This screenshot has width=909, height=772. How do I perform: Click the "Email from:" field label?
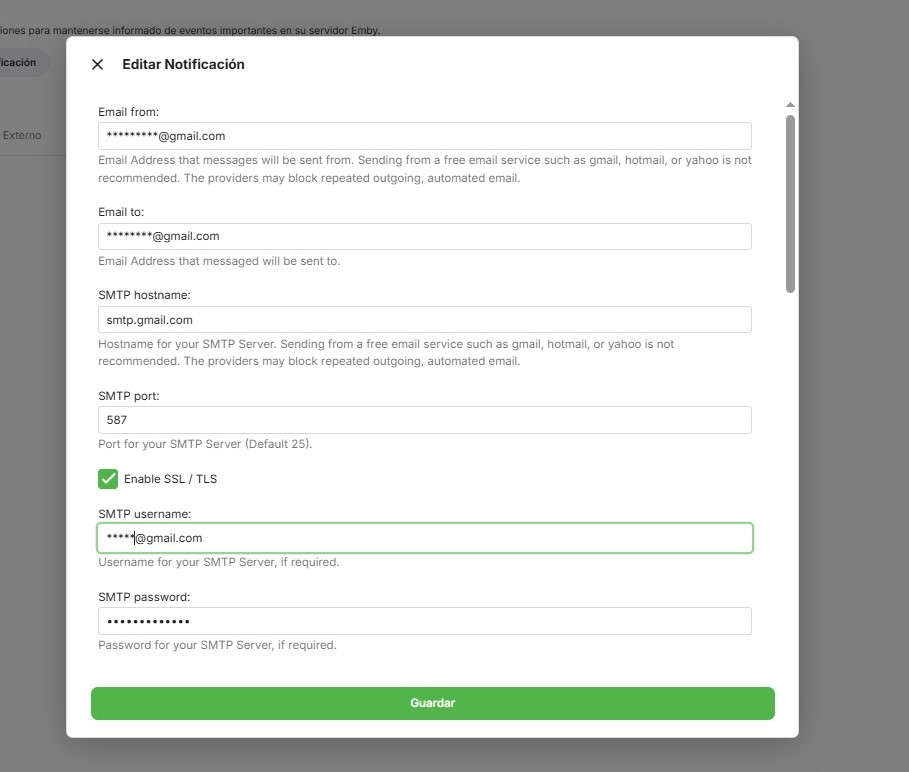pyautogui.click(x=129, y=112)
